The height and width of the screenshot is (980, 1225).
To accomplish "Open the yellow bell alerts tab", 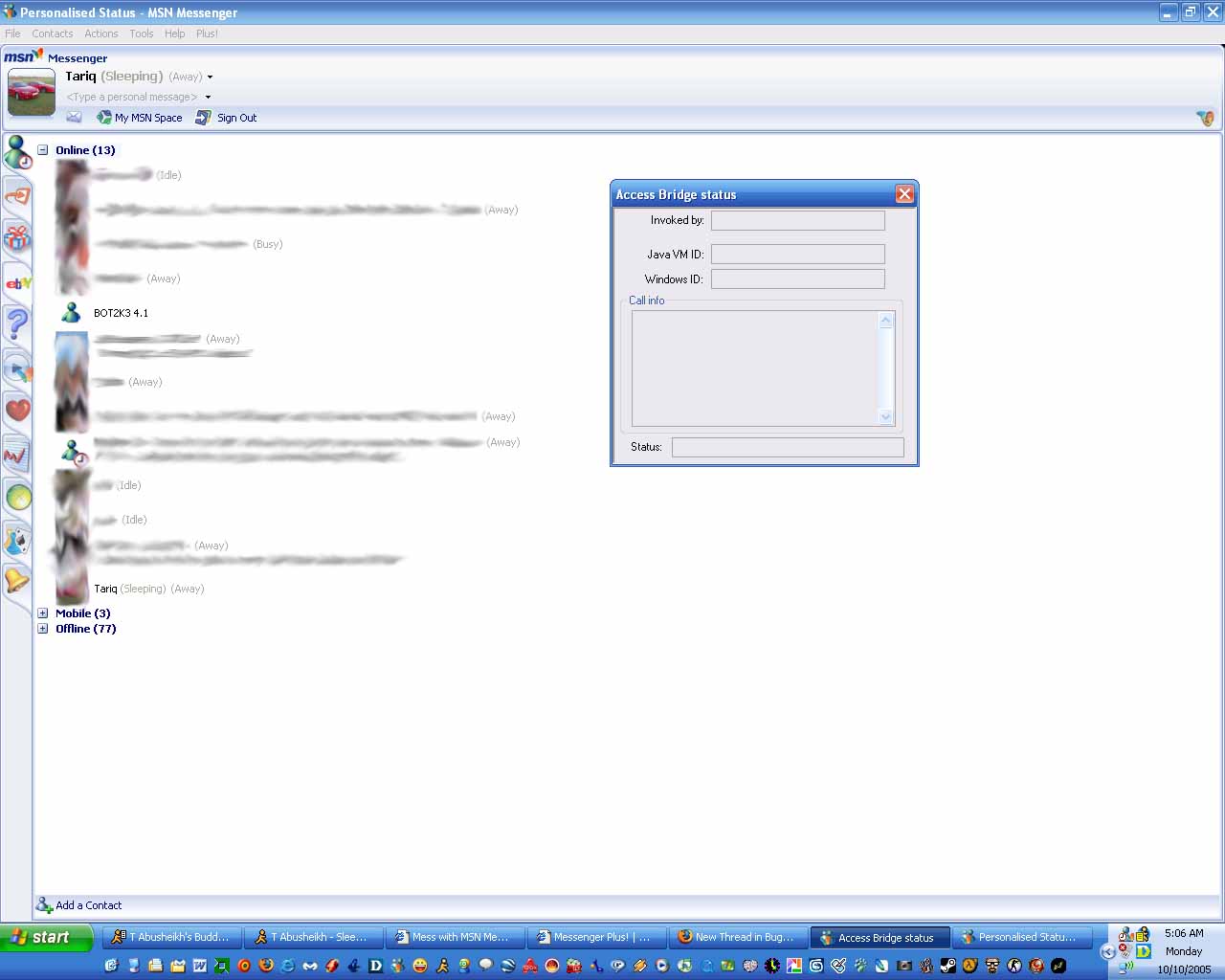I will tap(17, 581).
